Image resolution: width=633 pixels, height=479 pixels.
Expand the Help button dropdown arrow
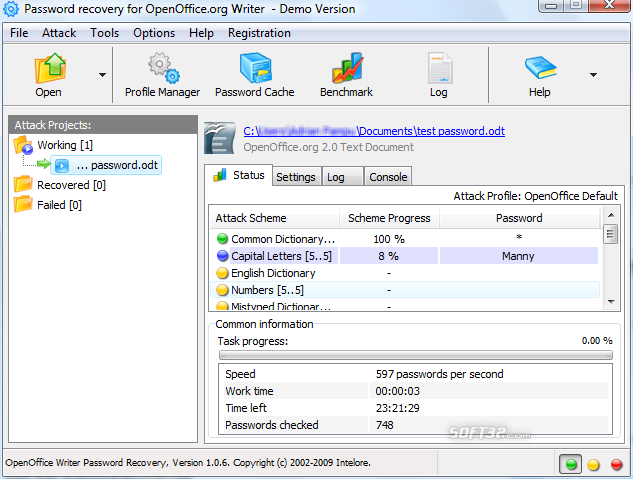[x=593, y=75]
